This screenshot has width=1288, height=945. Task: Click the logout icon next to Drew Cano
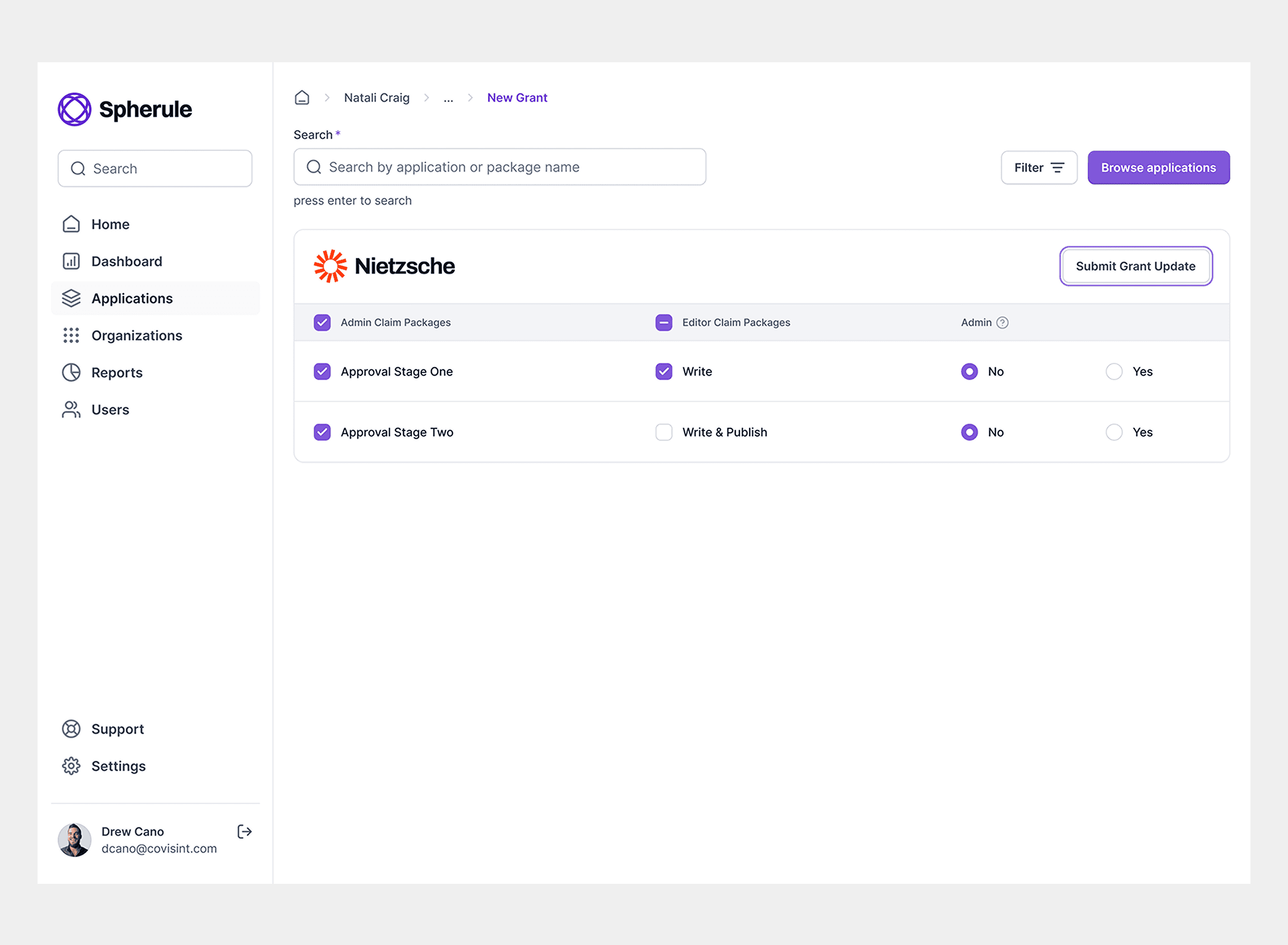(x=244, y=832)
